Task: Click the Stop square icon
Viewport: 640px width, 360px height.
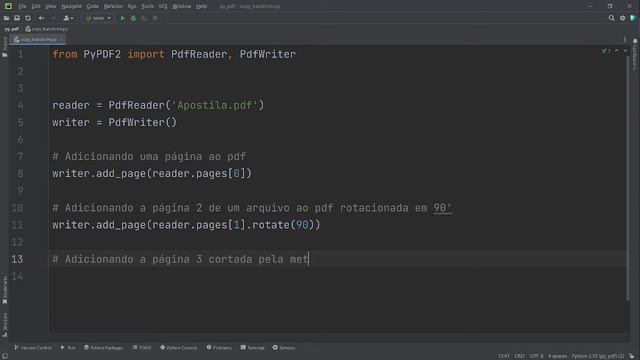Action: 155,18
